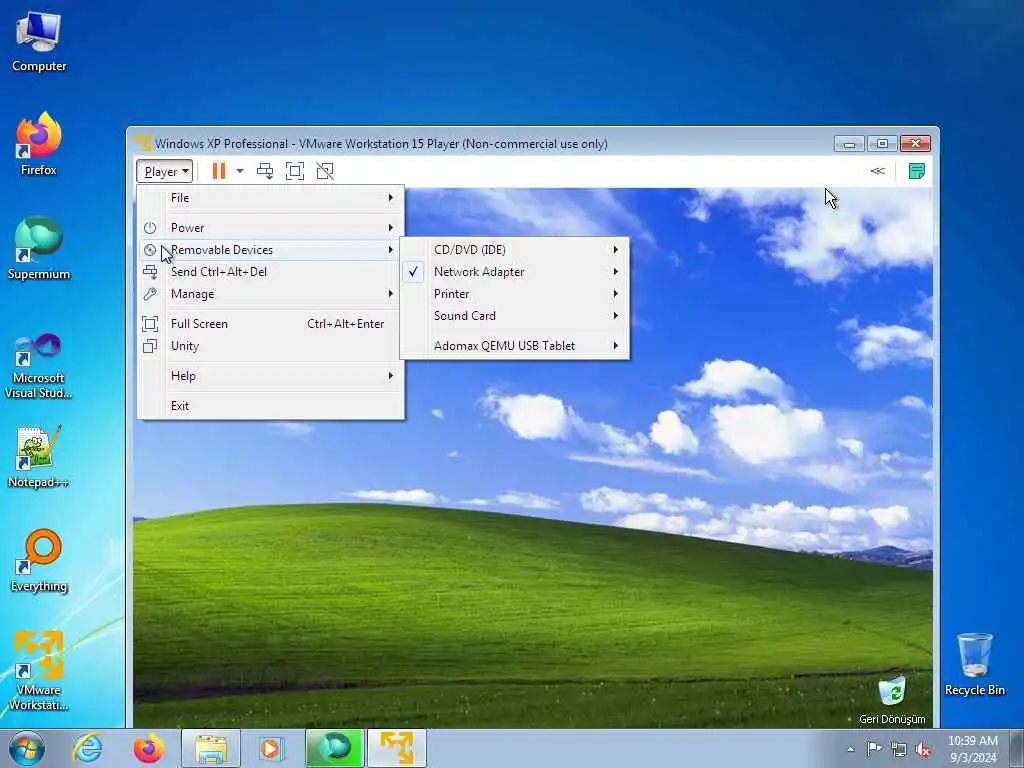Show hidden tray icons arrow
The height and width of the screenshot is (768, 1024).
(x=850, y=749)
